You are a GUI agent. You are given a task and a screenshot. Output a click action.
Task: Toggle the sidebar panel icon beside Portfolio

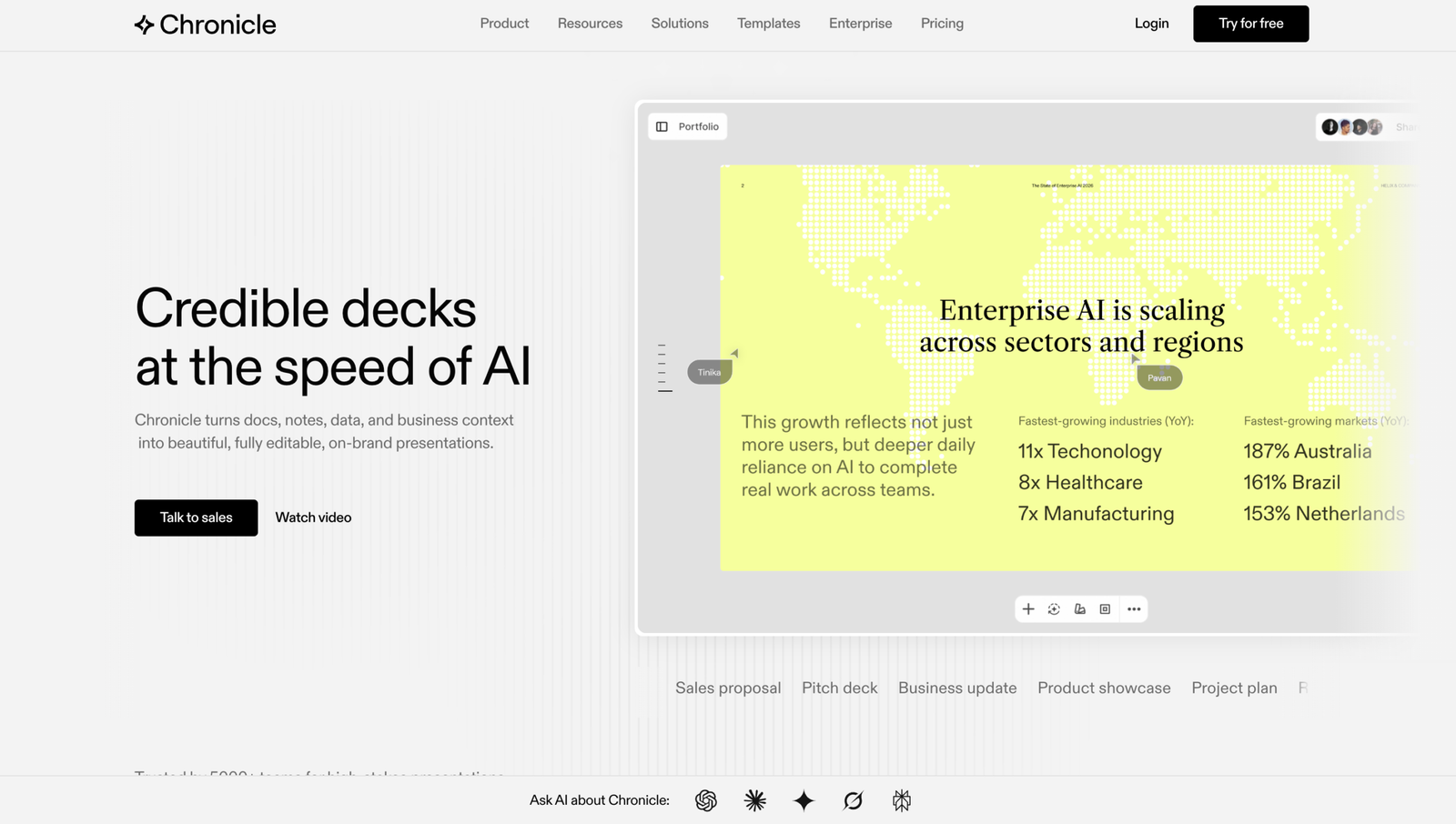pyautogui.click(x=662, y=126)
